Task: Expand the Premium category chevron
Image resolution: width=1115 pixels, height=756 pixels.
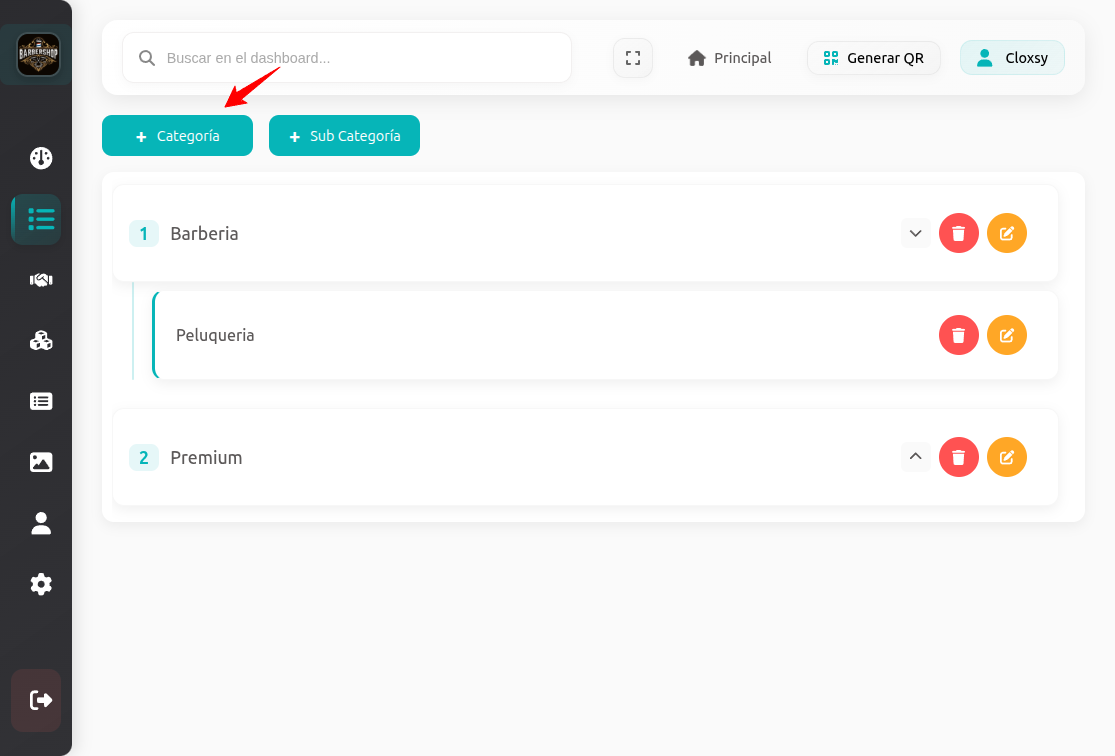Action: pos(915,457)
